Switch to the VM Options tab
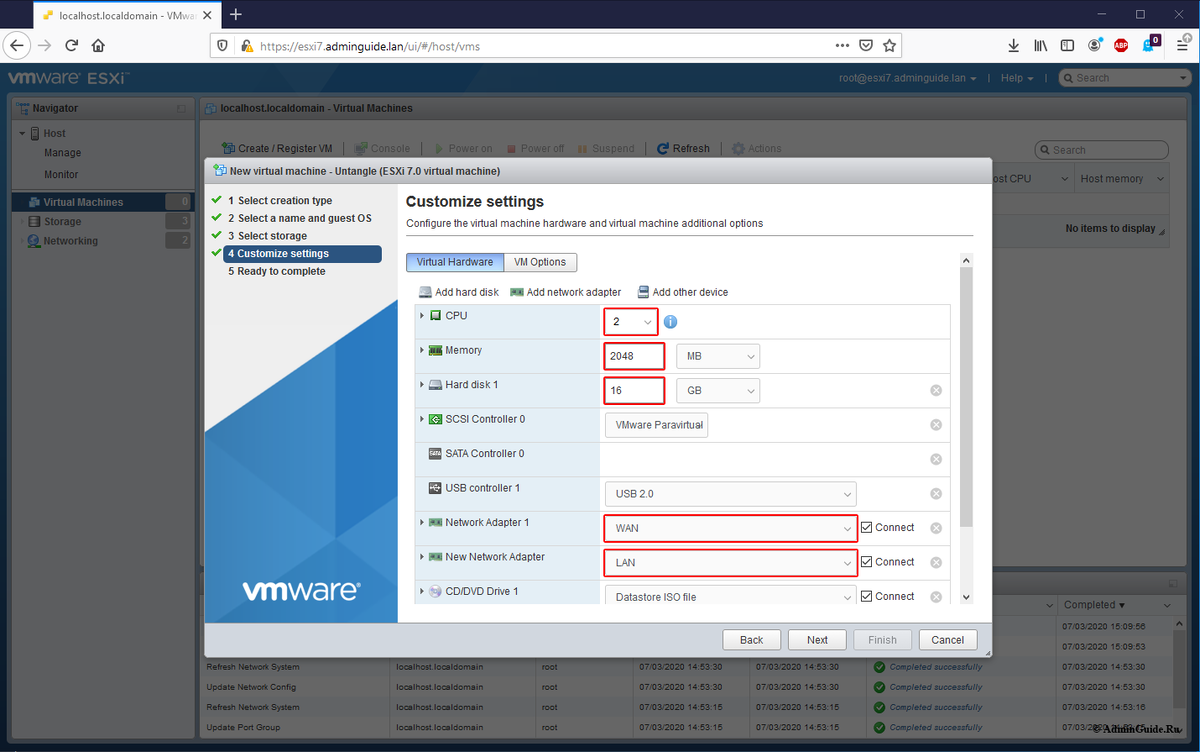The image size is (1200, 752). (540, 262)
